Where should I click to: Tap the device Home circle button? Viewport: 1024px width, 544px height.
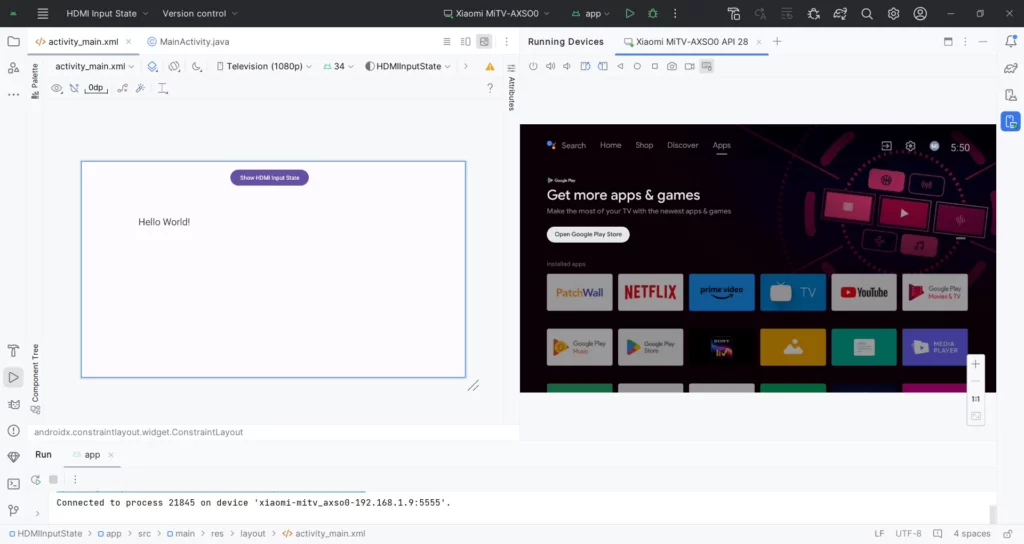point(637,66)
